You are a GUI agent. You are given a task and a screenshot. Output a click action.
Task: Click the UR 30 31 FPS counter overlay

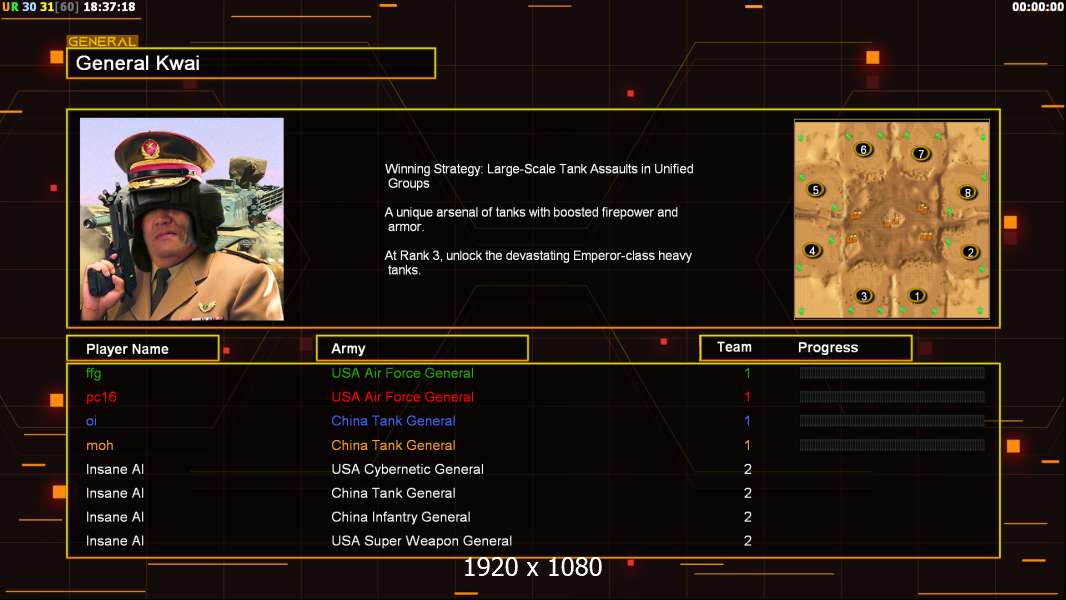[x=40, y=7]
